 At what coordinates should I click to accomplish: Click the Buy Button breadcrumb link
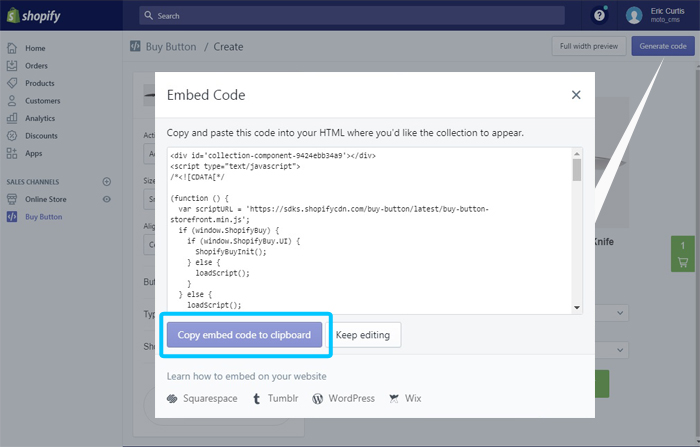pos(171,47)
